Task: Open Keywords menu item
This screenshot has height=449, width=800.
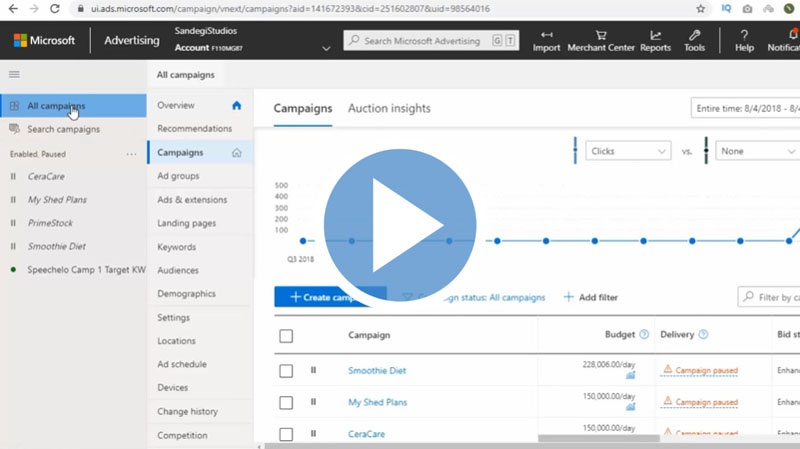Action: click(x=177, y=247)
